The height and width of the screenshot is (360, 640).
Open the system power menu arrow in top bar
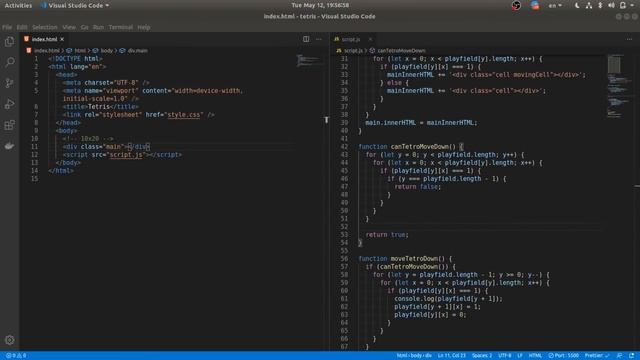[632, 5]
